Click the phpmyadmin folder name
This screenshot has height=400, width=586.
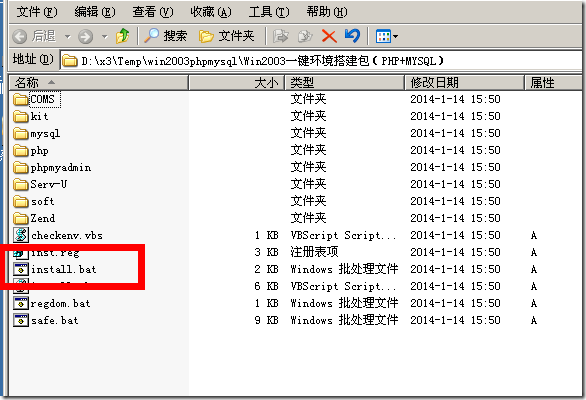(61, 168)
